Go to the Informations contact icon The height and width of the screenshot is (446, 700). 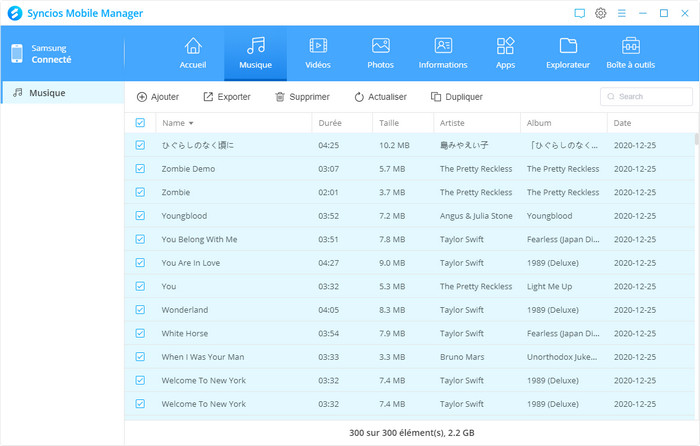tap(443, 52)
